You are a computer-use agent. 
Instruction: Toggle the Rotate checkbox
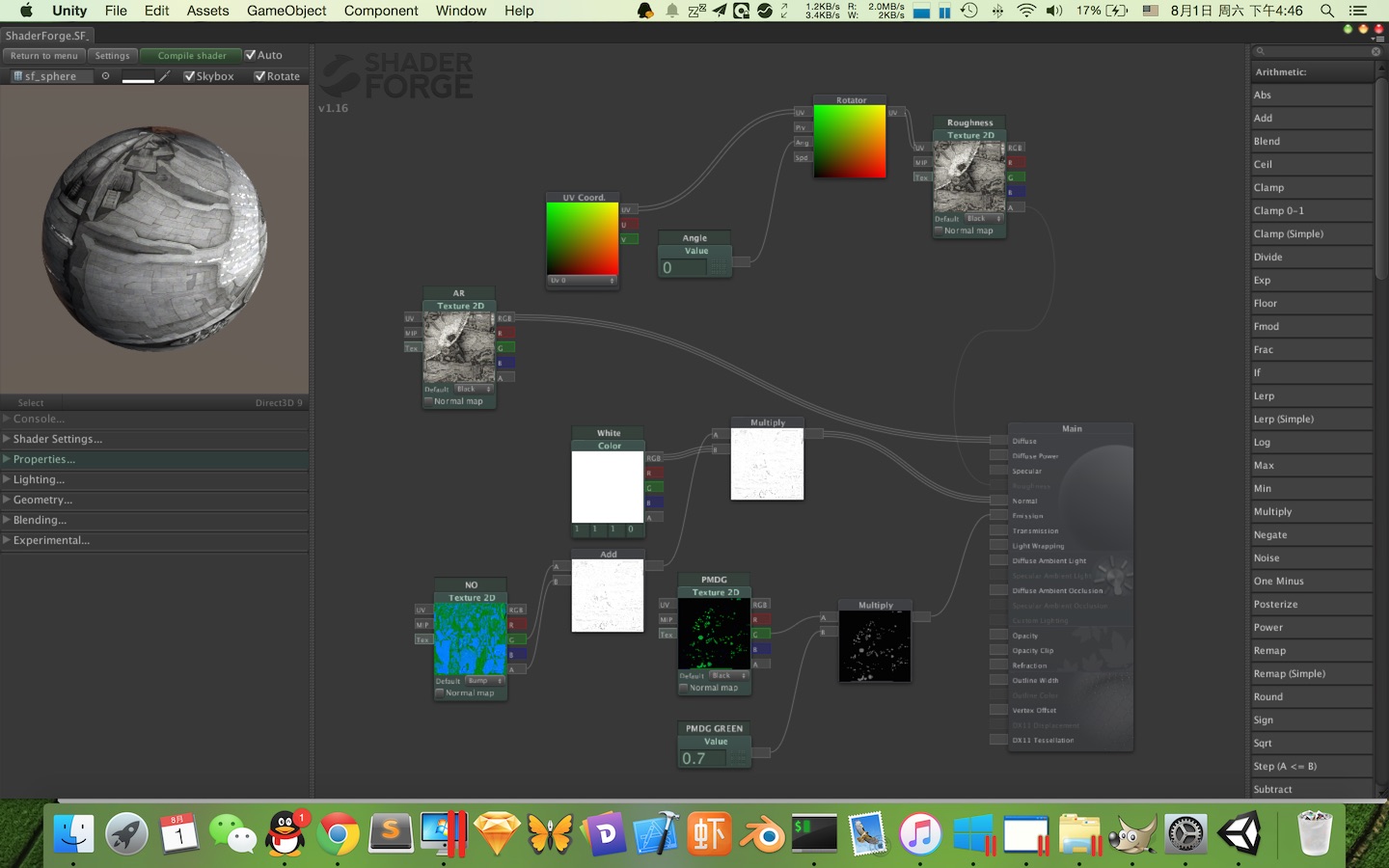click(x=259, y=76)
